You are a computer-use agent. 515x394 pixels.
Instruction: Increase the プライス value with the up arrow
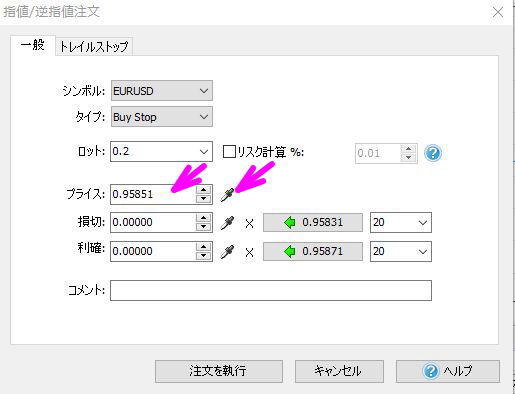pyautogui.click(x=203, y=190)
